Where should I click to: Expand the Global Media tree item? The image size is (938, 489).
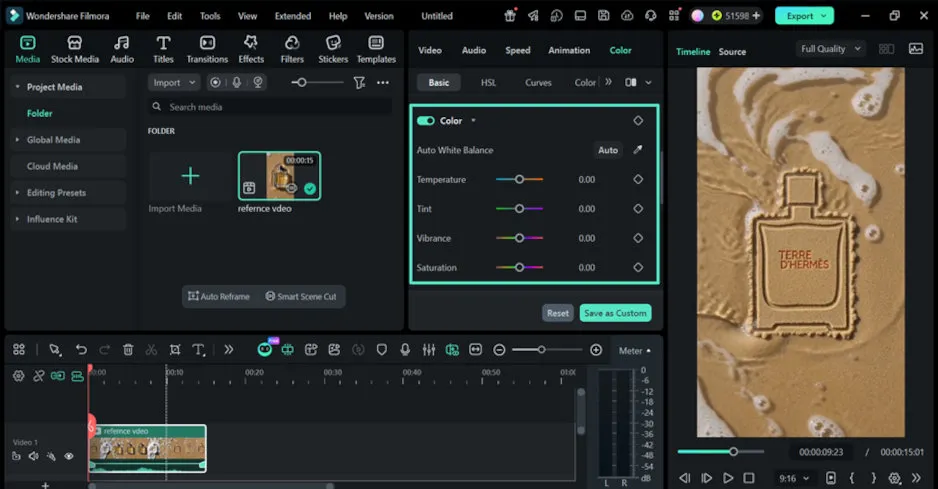(17, 139)
